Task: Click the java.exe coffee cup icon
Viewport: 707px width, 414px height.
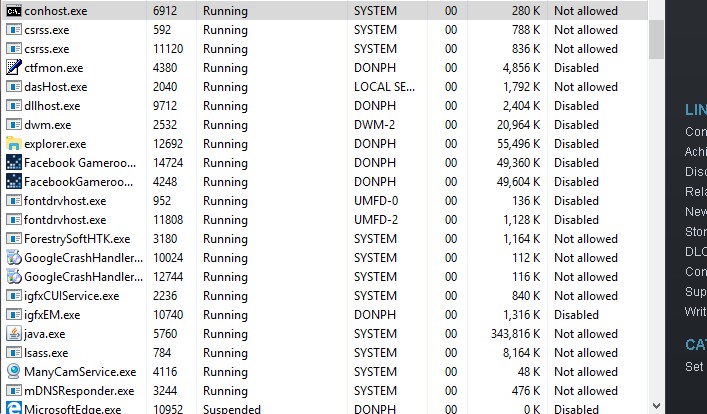Action: pyautogui.click(x=14, y=333)
